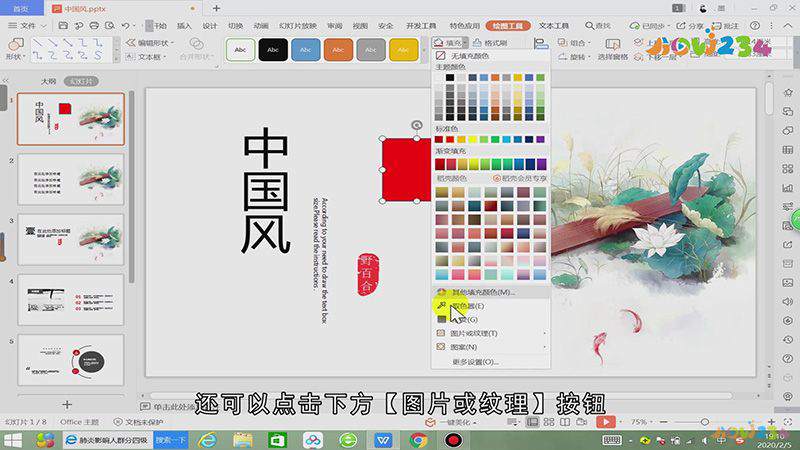This screenshot has height=450, width=800.
Task: Open the Internet Explorer icon in taskbar
Action: click(x=207, y=439)
